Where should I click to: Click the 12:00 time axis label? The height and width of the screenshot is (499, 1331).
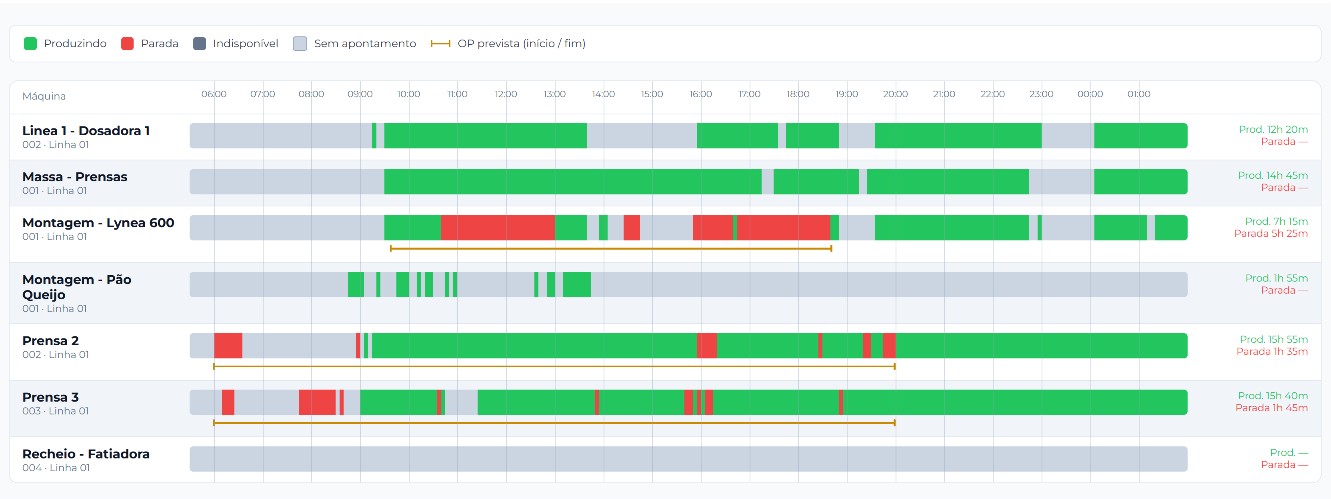[506, 94]
